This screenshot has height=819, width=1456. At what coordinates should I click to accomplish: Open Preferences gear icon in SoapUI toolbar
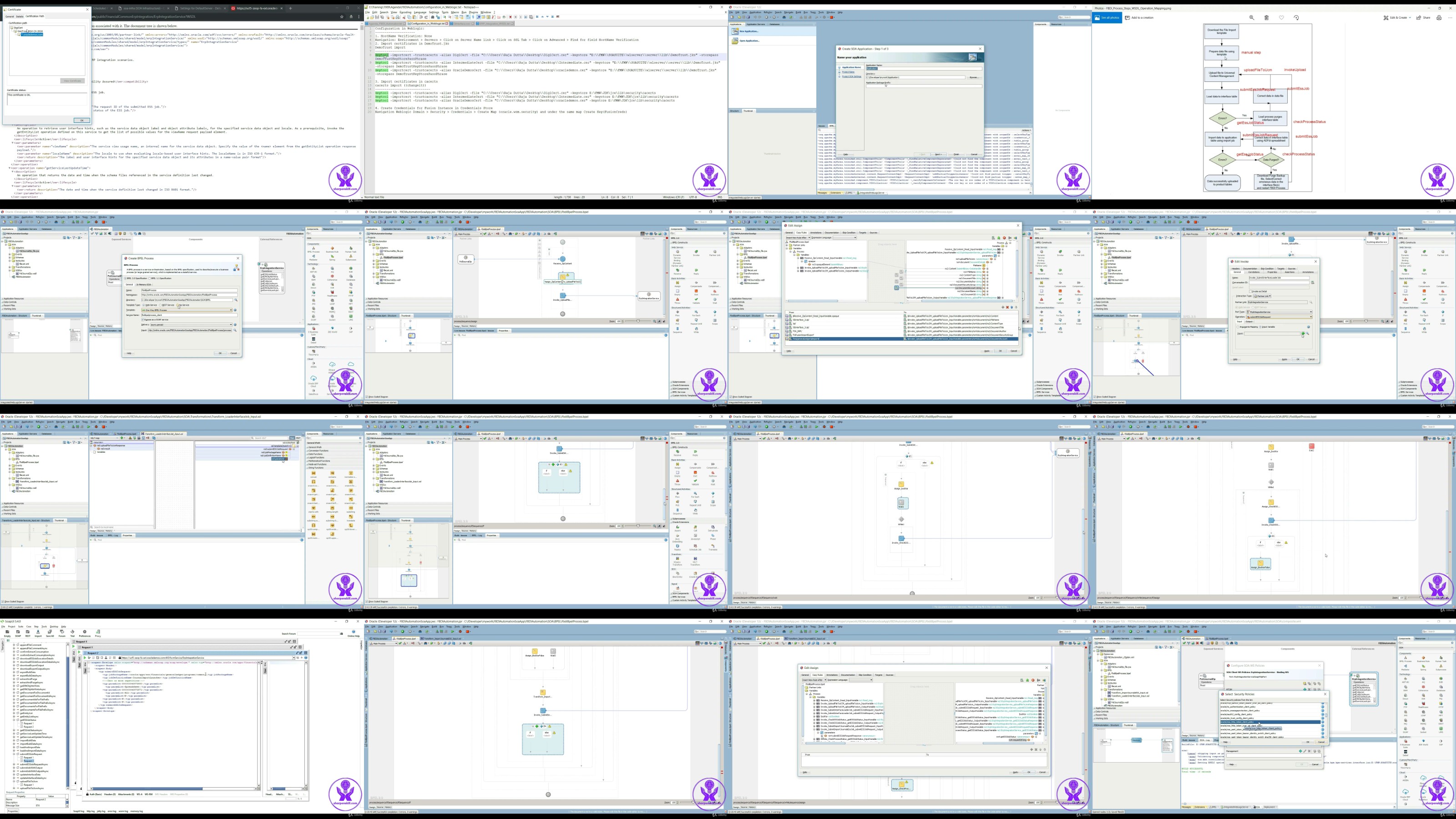85,632
